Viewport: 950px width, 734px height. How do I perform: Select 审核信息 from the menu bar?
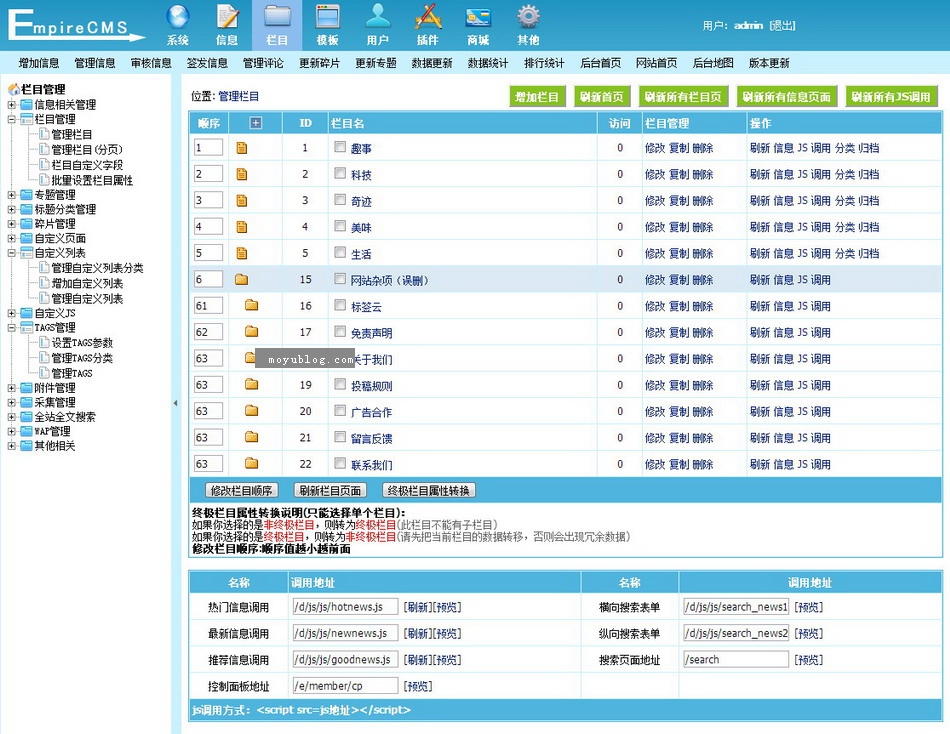151,63
